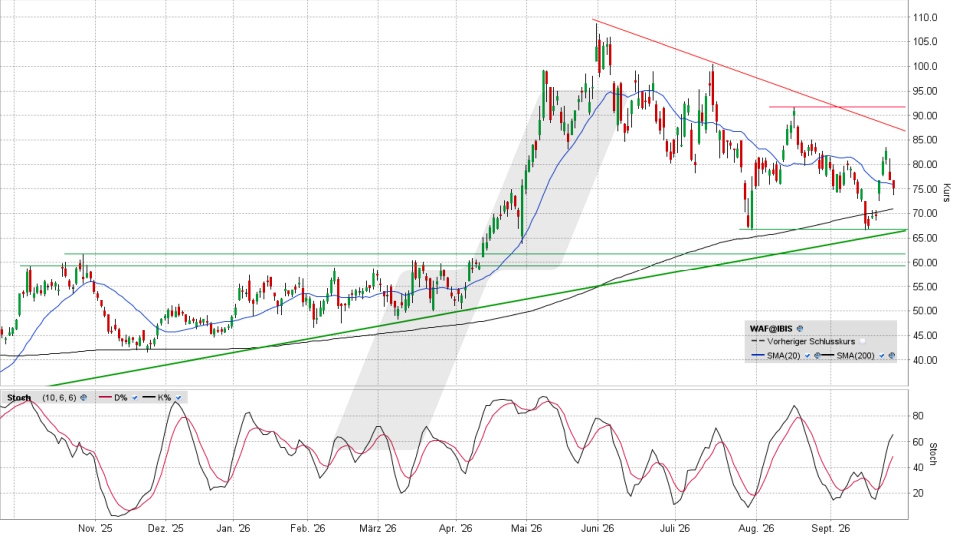Click the Juni '26 date label
960x540 pixels.
(x=598, y=528)
